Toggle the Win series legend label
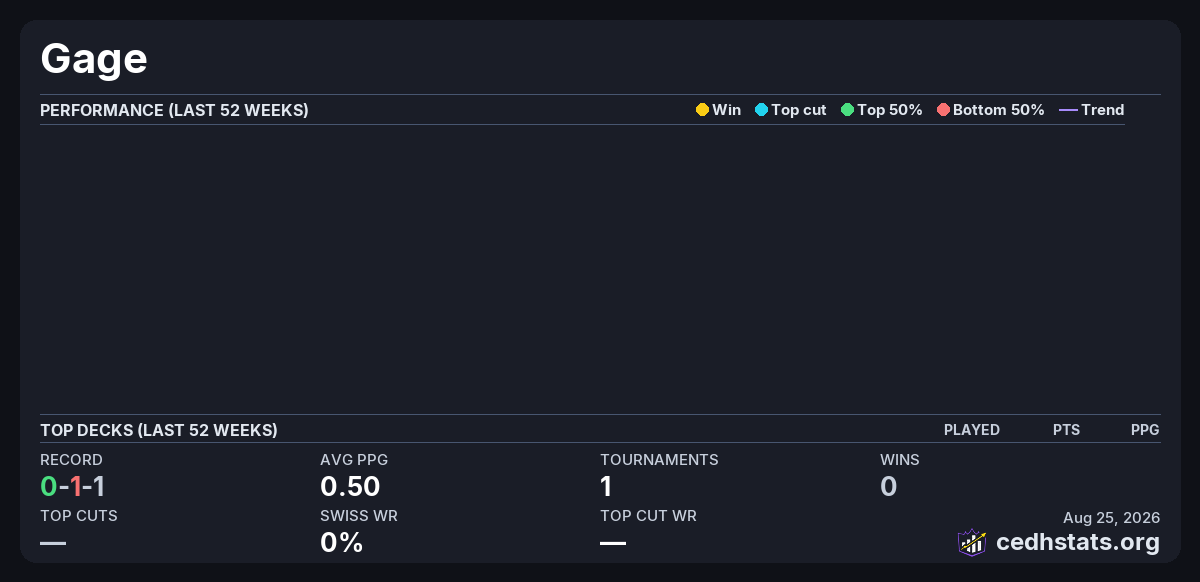Screen dimensions: 1200x582 (x=727, y=110)
